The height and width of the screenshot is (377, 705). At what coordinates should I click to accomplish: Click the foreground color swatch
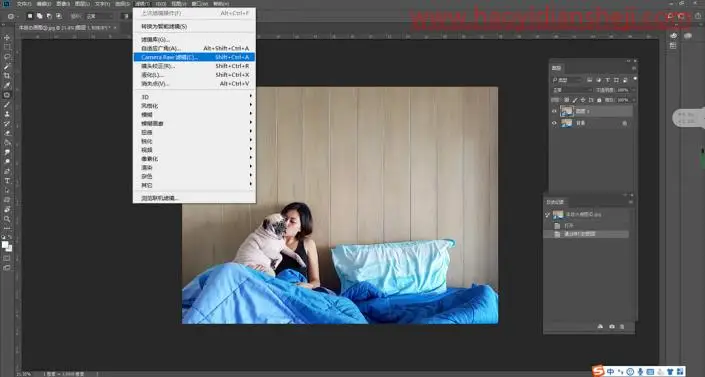[x=5, y=245]
